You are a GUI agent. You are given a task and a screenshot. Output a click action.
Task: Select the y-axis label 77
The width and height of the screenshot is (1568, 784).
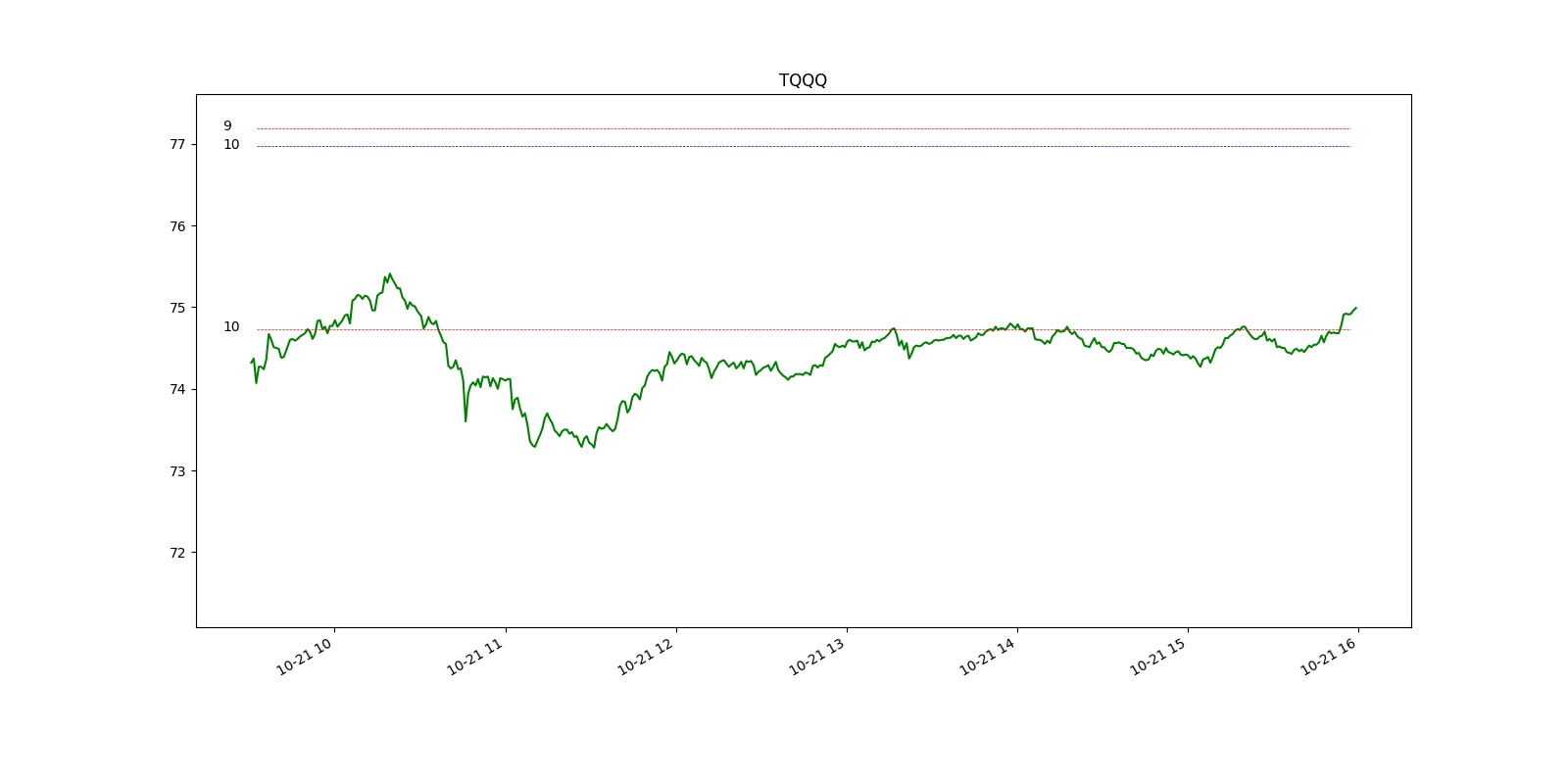[x=177, y=144]
